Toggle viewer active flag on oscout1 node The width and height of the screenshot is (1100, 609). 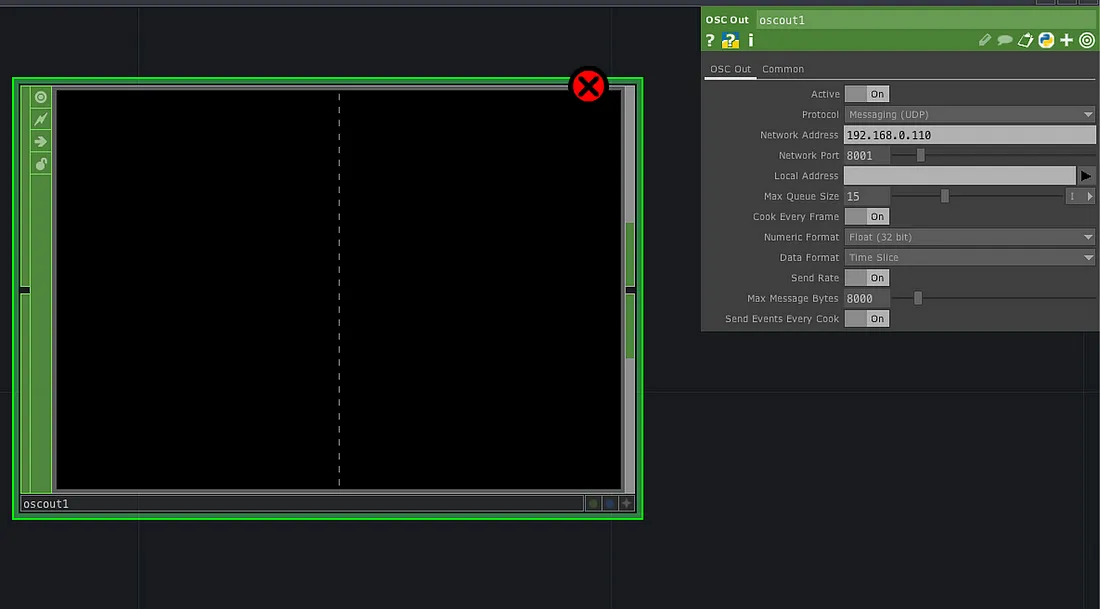pos(41,97)
